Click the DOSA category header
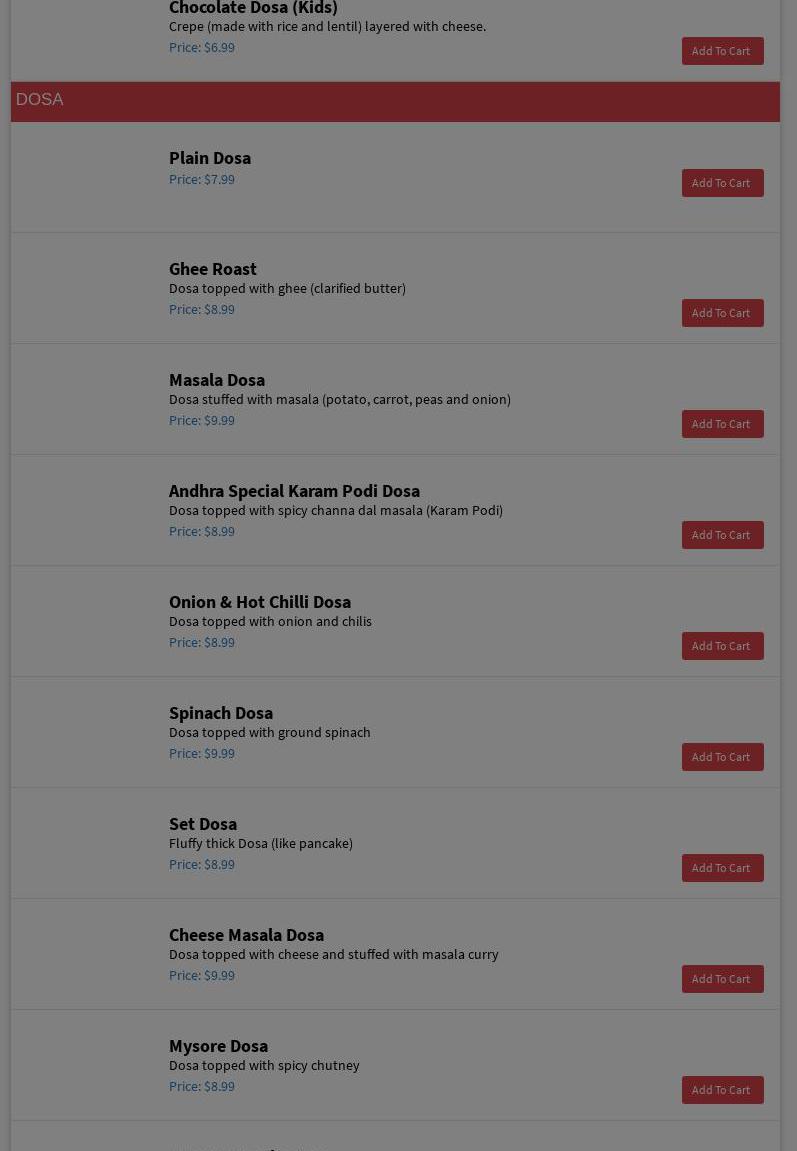This screenshot has width=797, height=1151. [x=40, y=100]
